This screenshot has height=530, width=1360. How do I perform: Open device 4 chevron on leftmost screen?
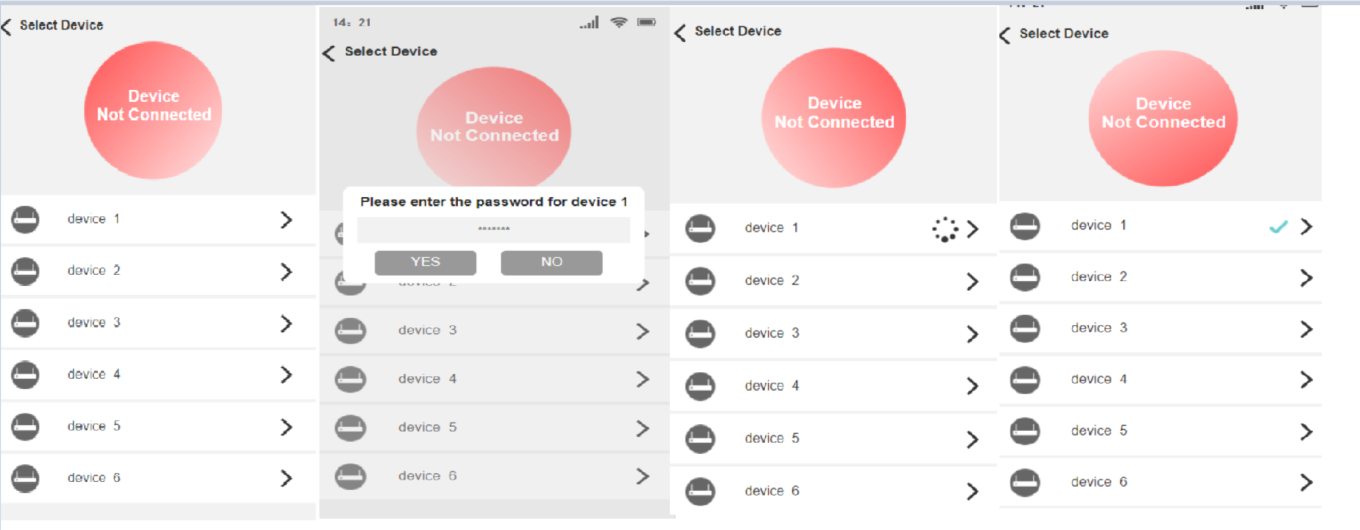(x=287, y=375)
